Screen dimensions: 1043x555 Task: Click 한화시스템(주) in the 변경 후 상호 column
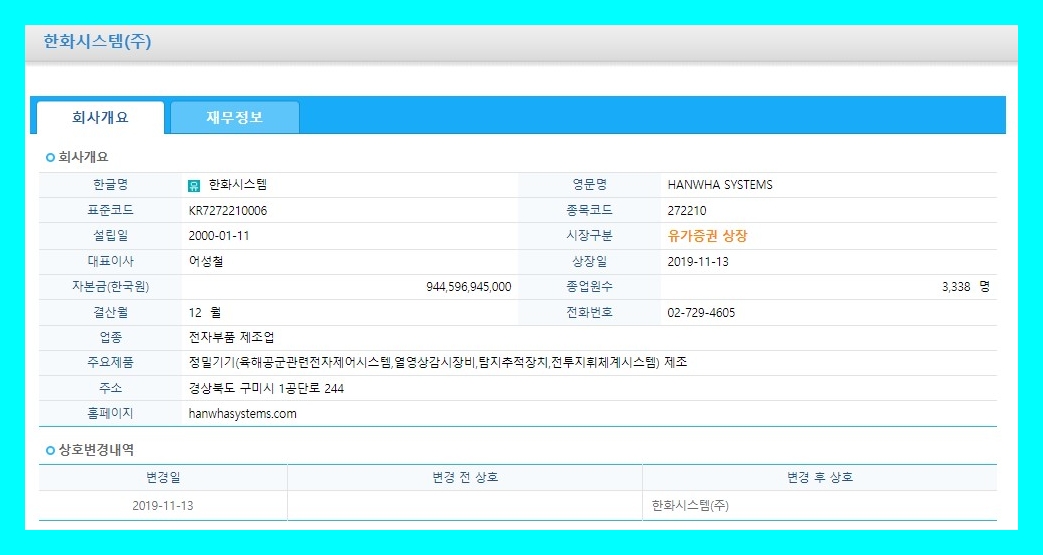(x=690, y=506)
